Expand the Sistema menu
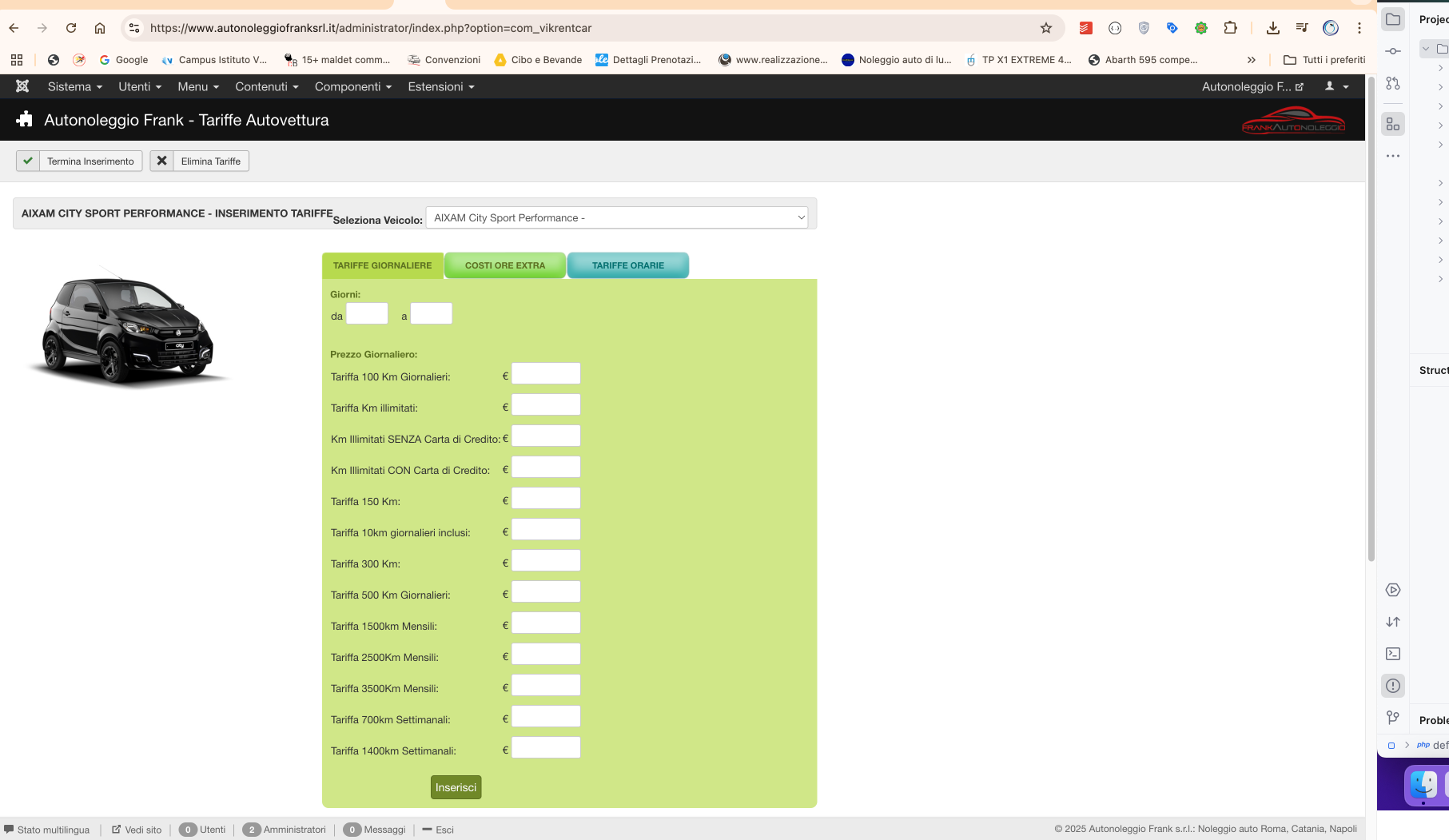Screen dimensions: 1449x840 point(74,86)
